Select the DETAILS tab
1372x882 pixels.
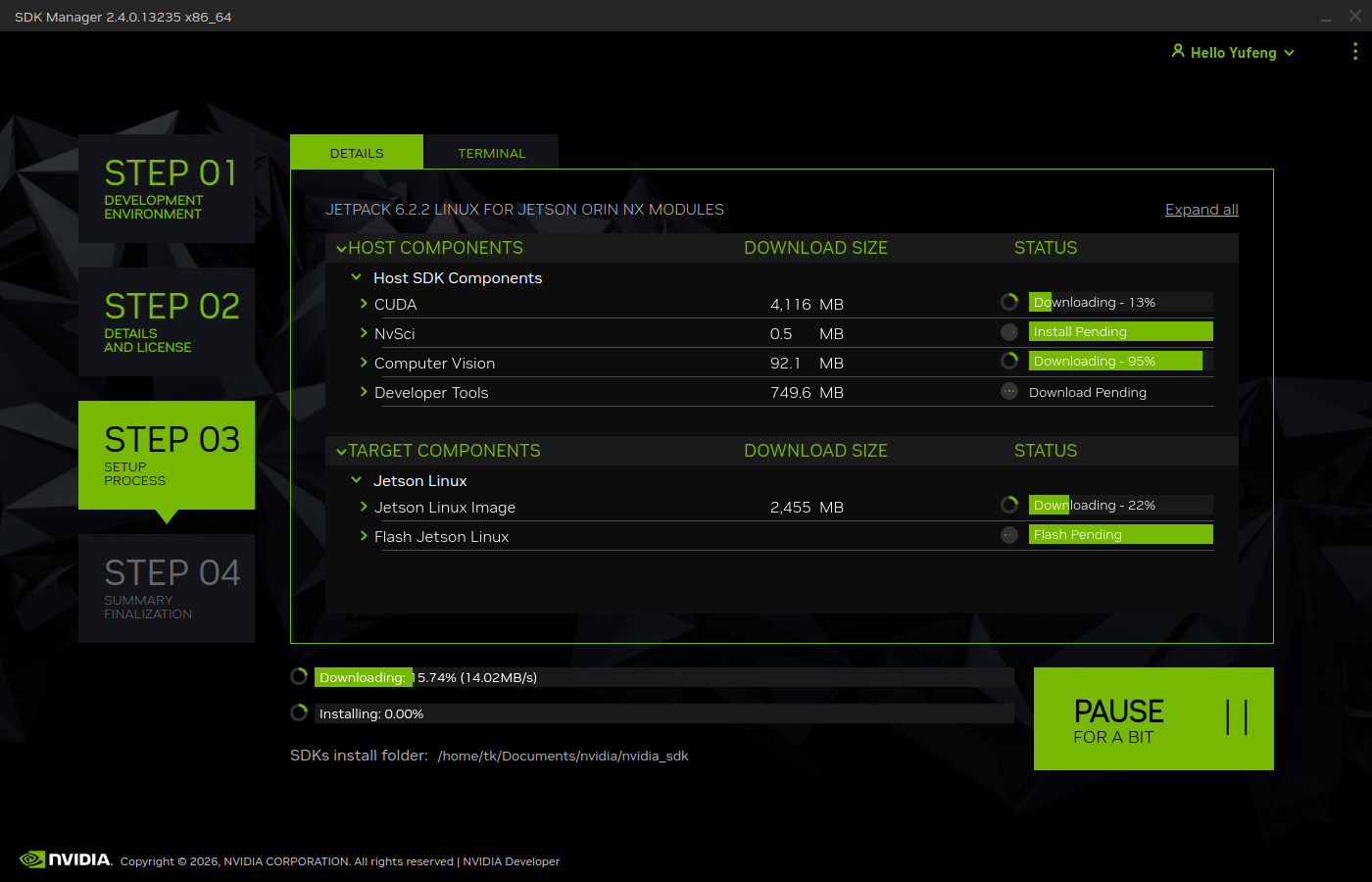[357, 153]
